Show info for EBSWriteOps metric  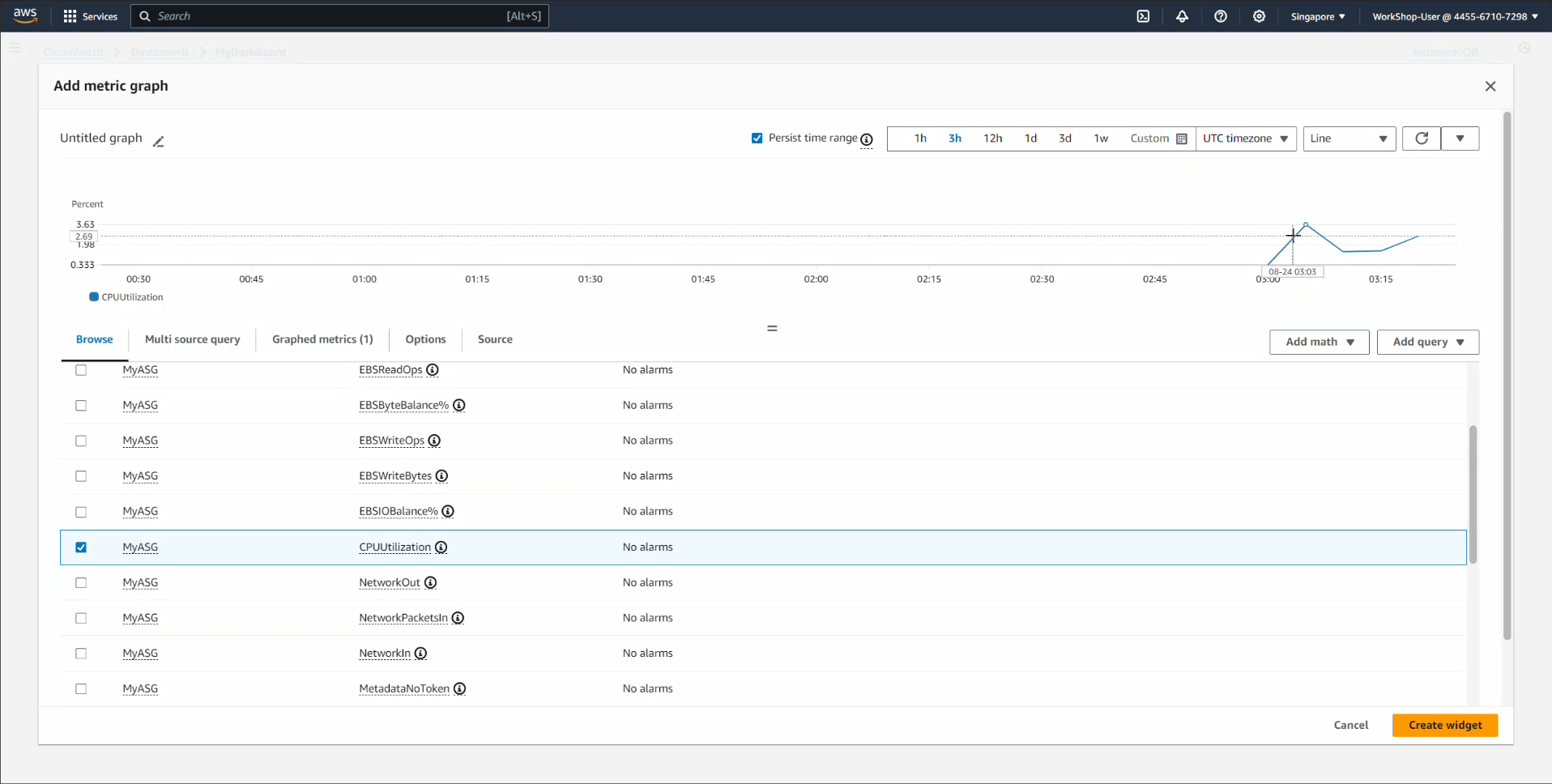(434, 441)
